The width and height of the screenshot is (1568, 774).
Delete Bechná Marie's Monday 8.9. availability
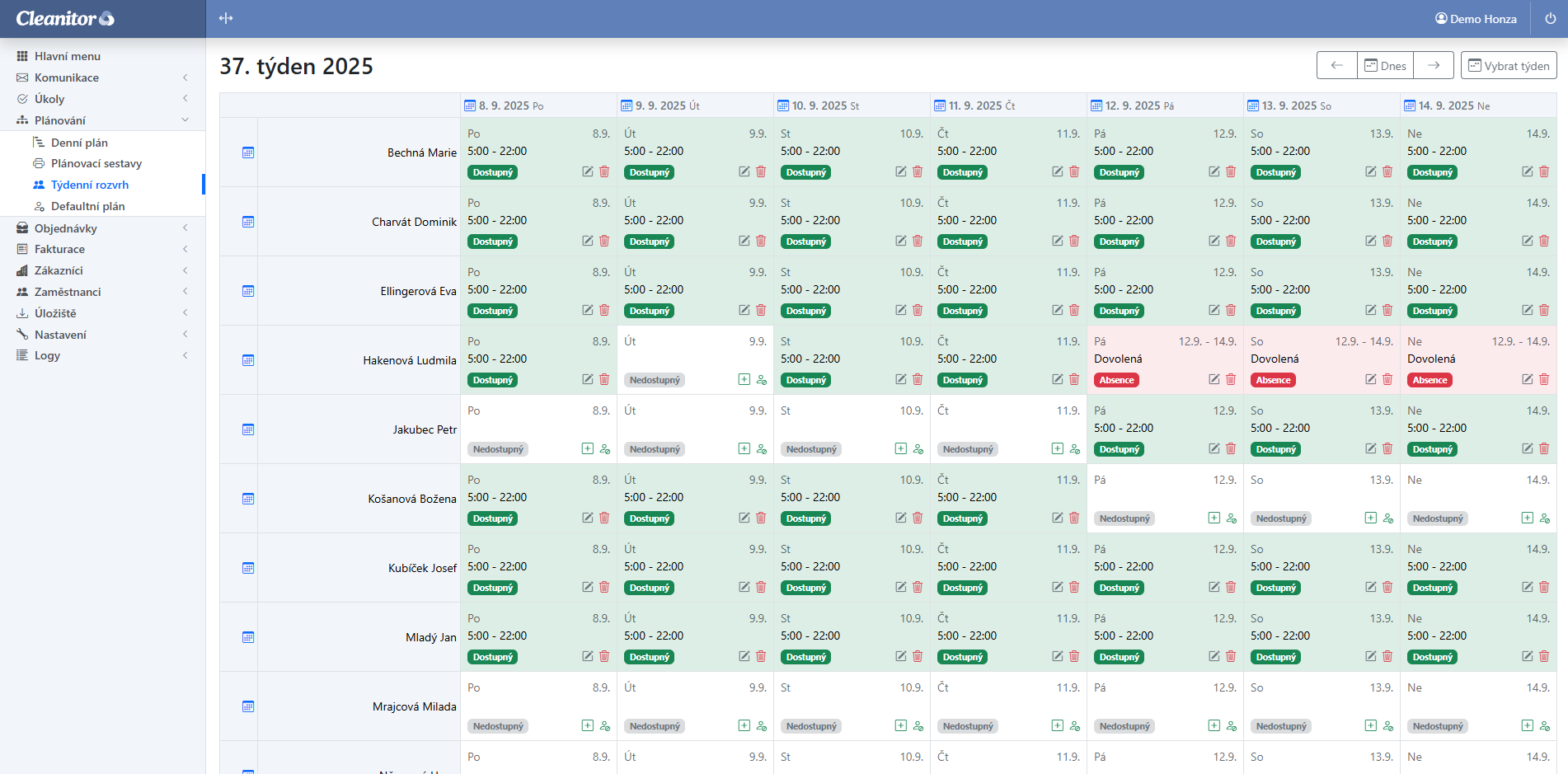click(x=604, y=171)
